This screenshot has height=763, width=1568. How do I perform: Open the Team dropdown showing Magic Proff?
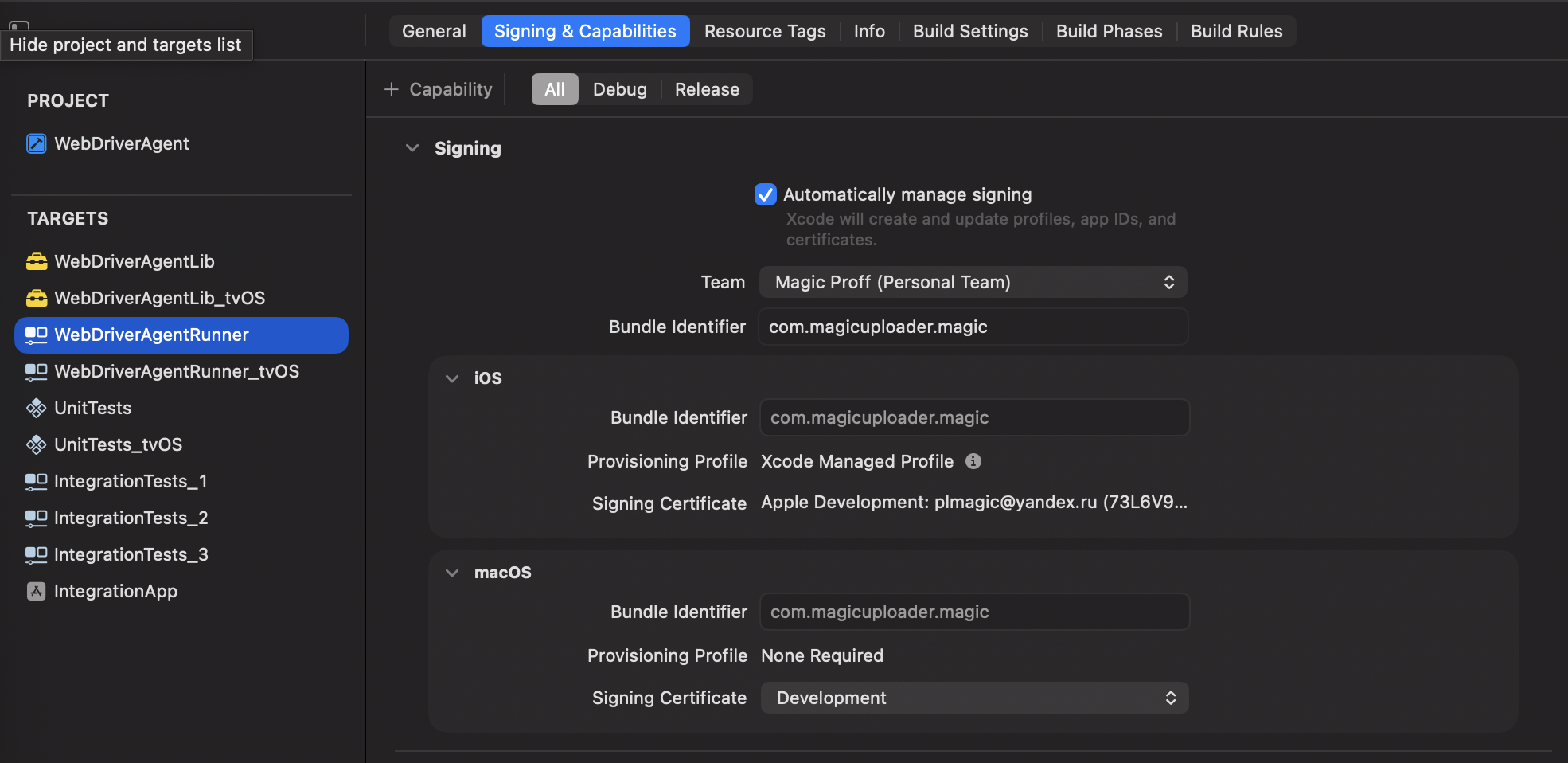973,282
